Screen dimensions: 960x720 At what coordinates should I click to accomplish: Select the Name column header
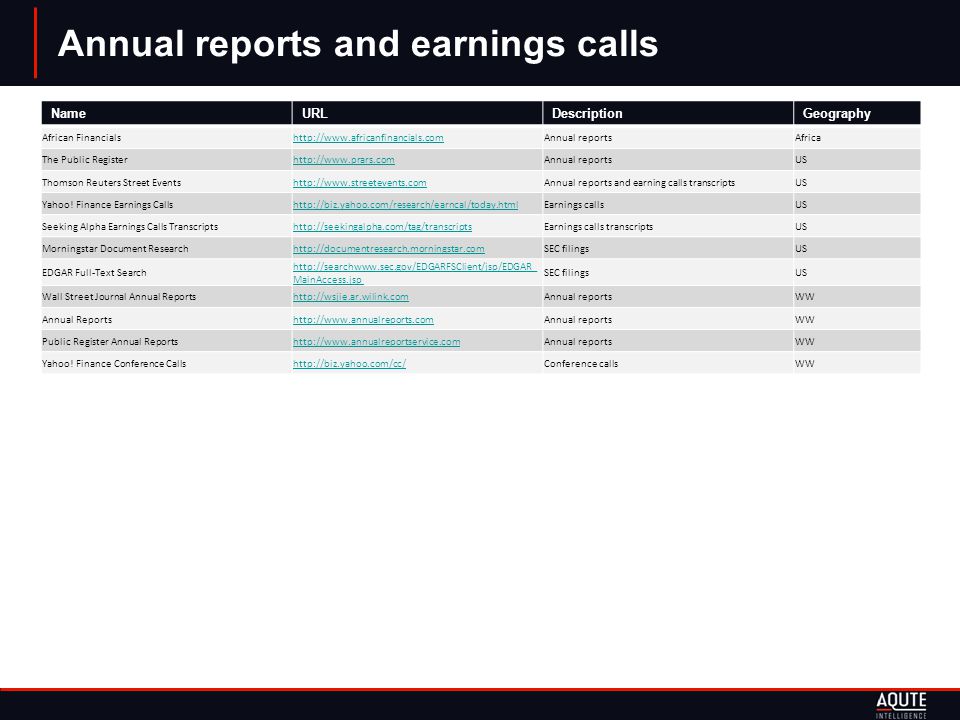pos(167,113)
